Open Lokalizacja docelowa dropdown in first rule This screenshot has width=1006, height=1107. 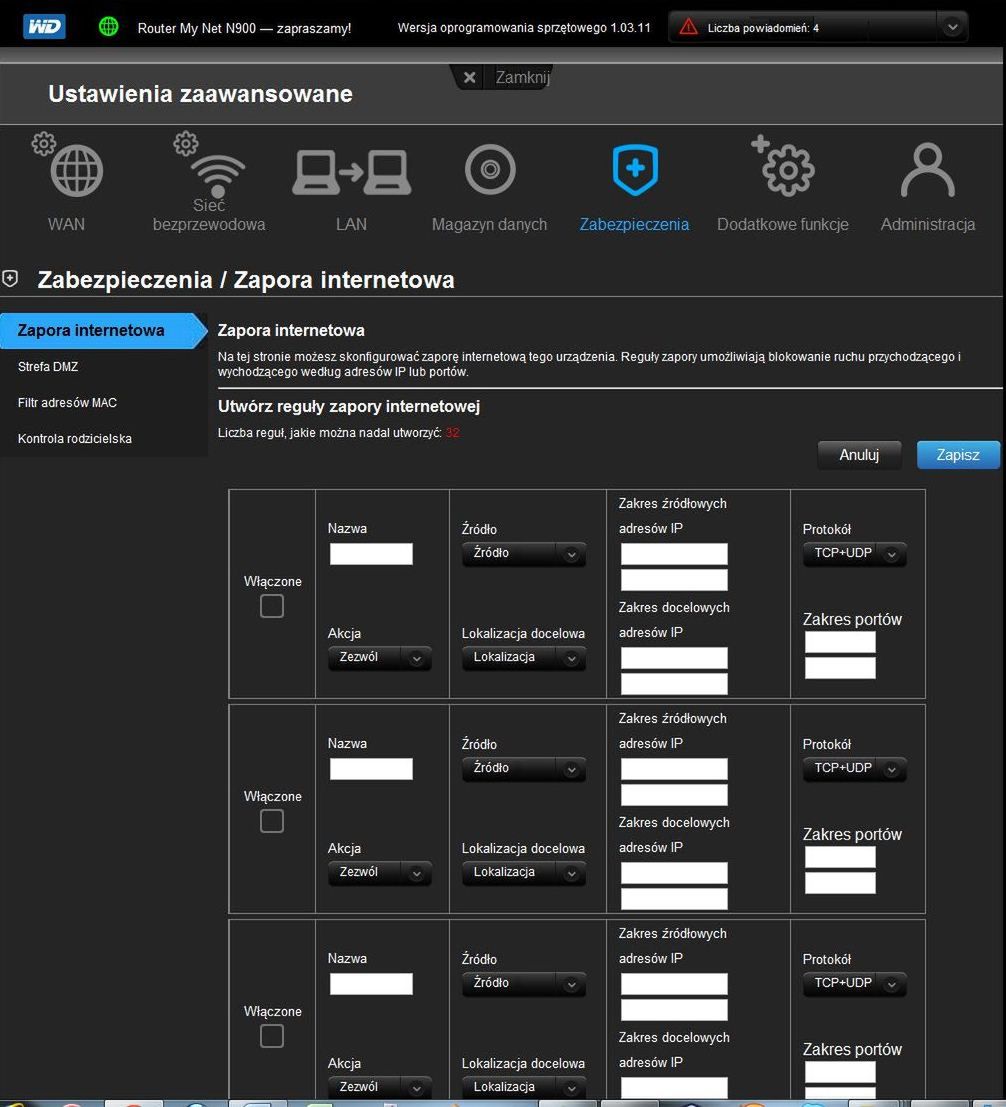coord(524,657)
